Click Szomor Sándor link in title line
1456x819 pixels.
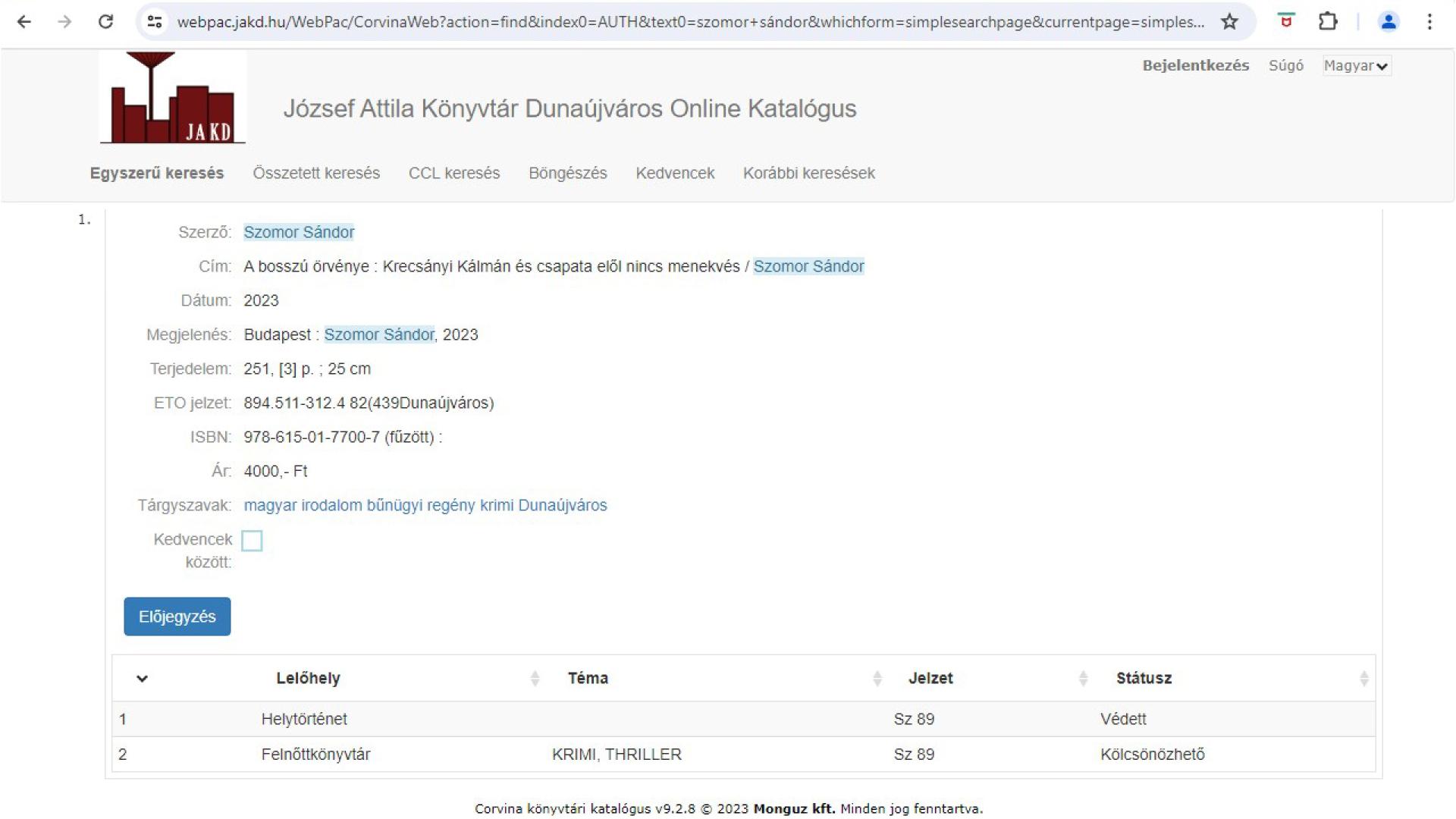808,266
